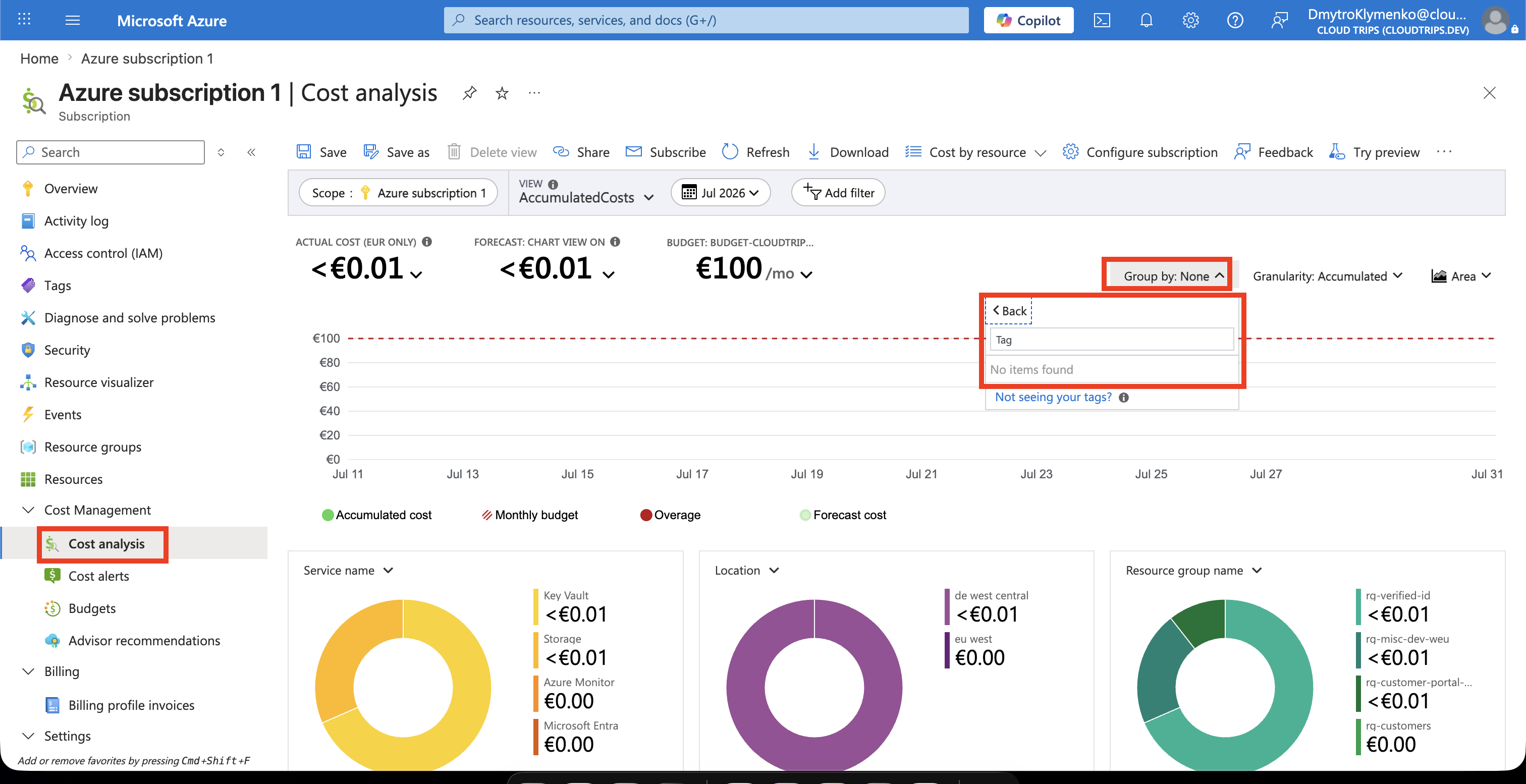
Task: Click Save in the toolbar
Action: 321,152
